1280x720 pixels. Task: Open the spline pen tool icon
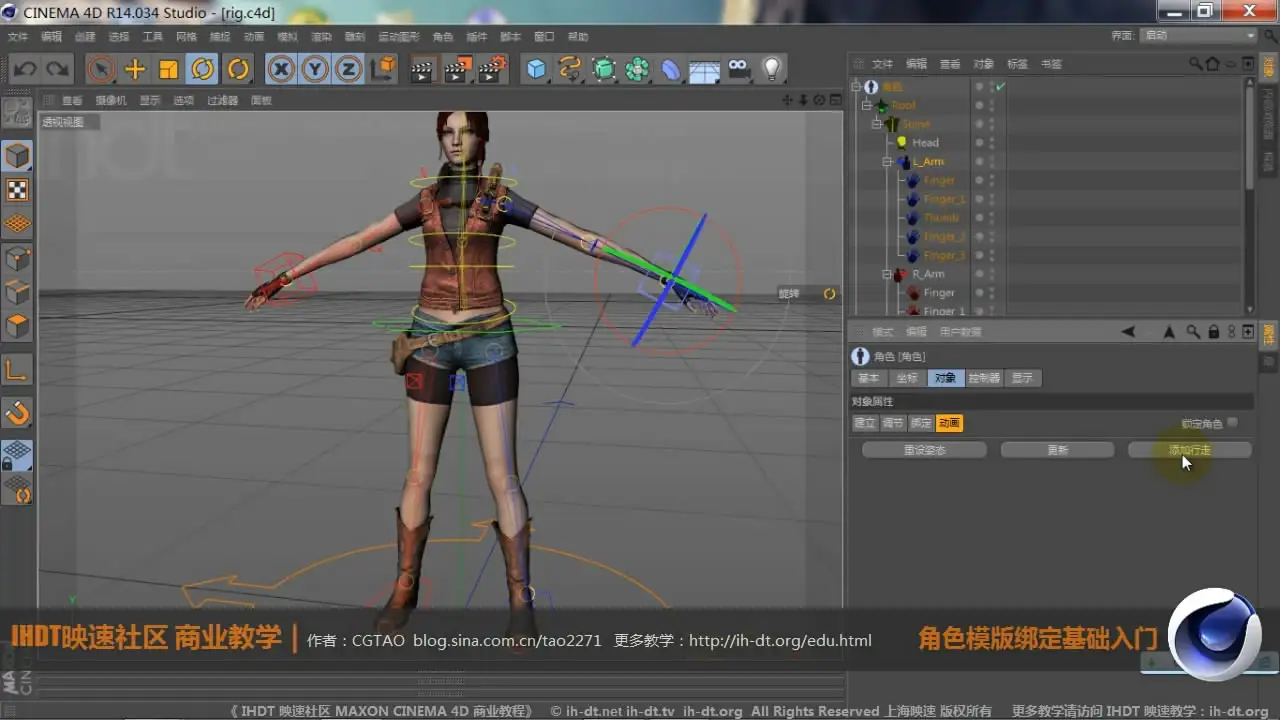570,69
